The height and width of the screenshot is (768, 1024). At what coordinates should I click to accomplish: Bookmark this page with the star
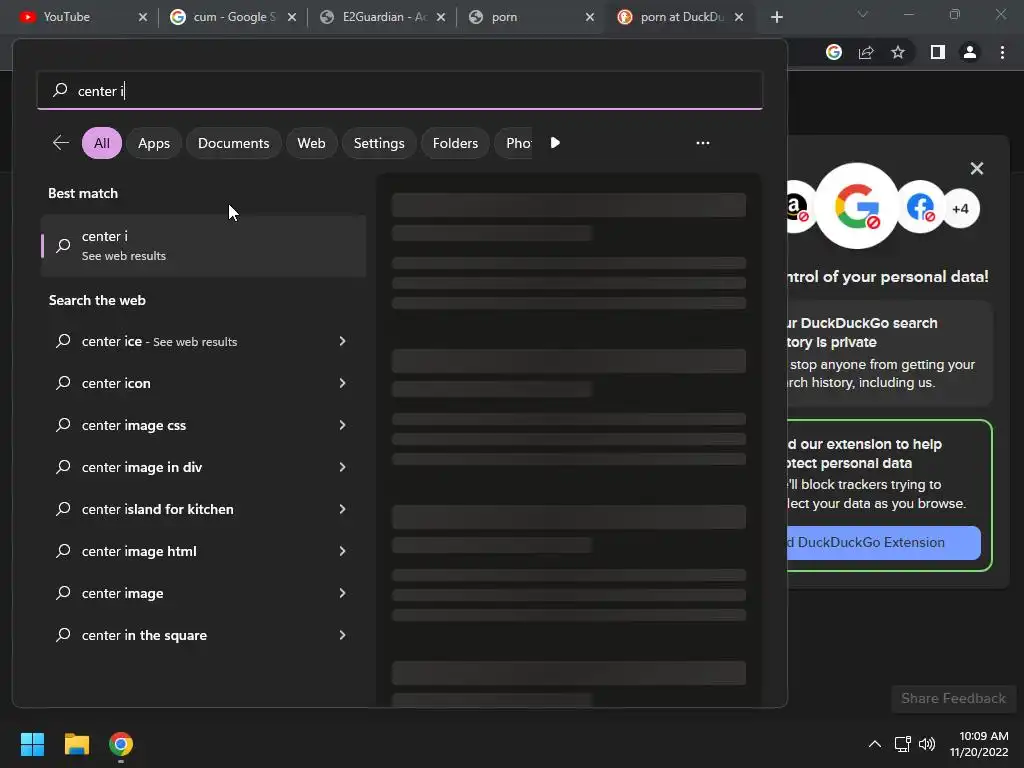point(898,52)
